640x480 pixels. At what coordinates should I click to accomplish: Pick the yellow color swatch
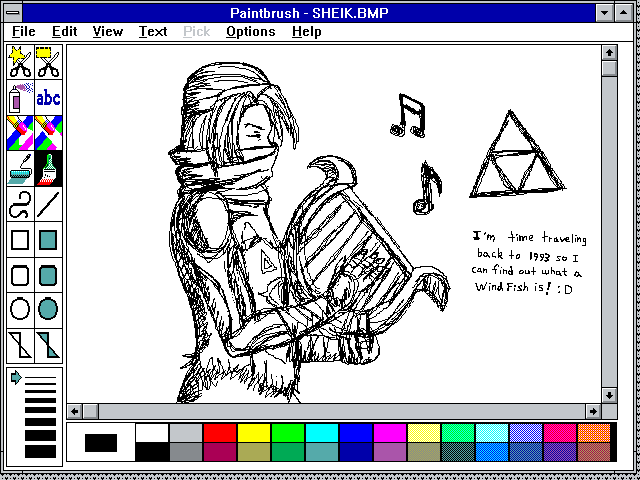254,433
